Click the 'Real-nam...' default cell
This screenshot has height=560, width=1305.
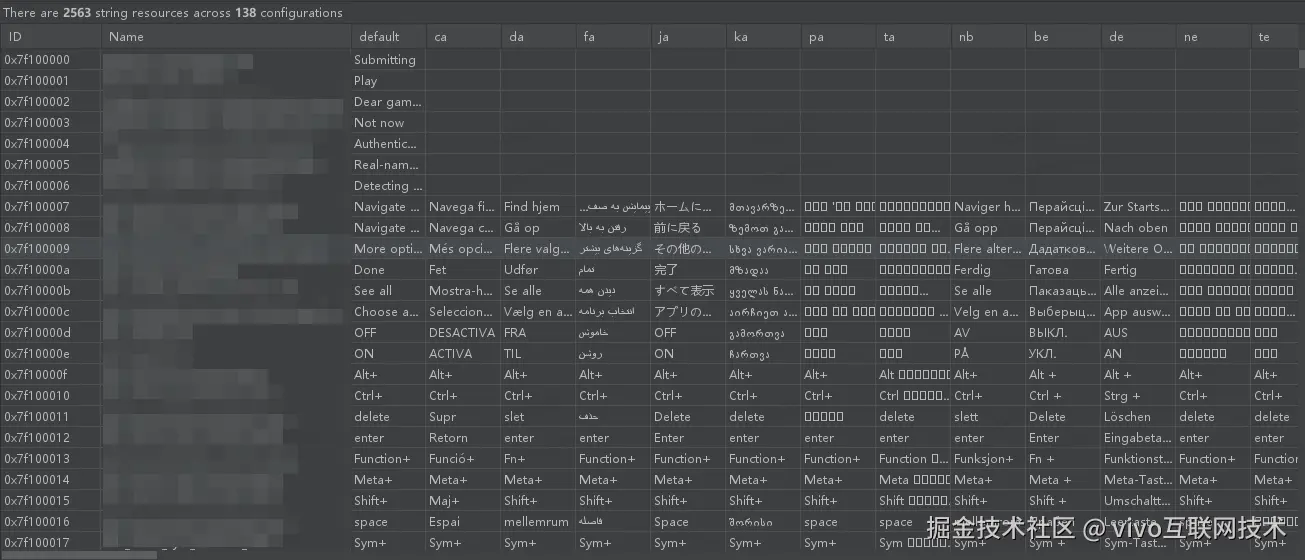coord(389,165)
